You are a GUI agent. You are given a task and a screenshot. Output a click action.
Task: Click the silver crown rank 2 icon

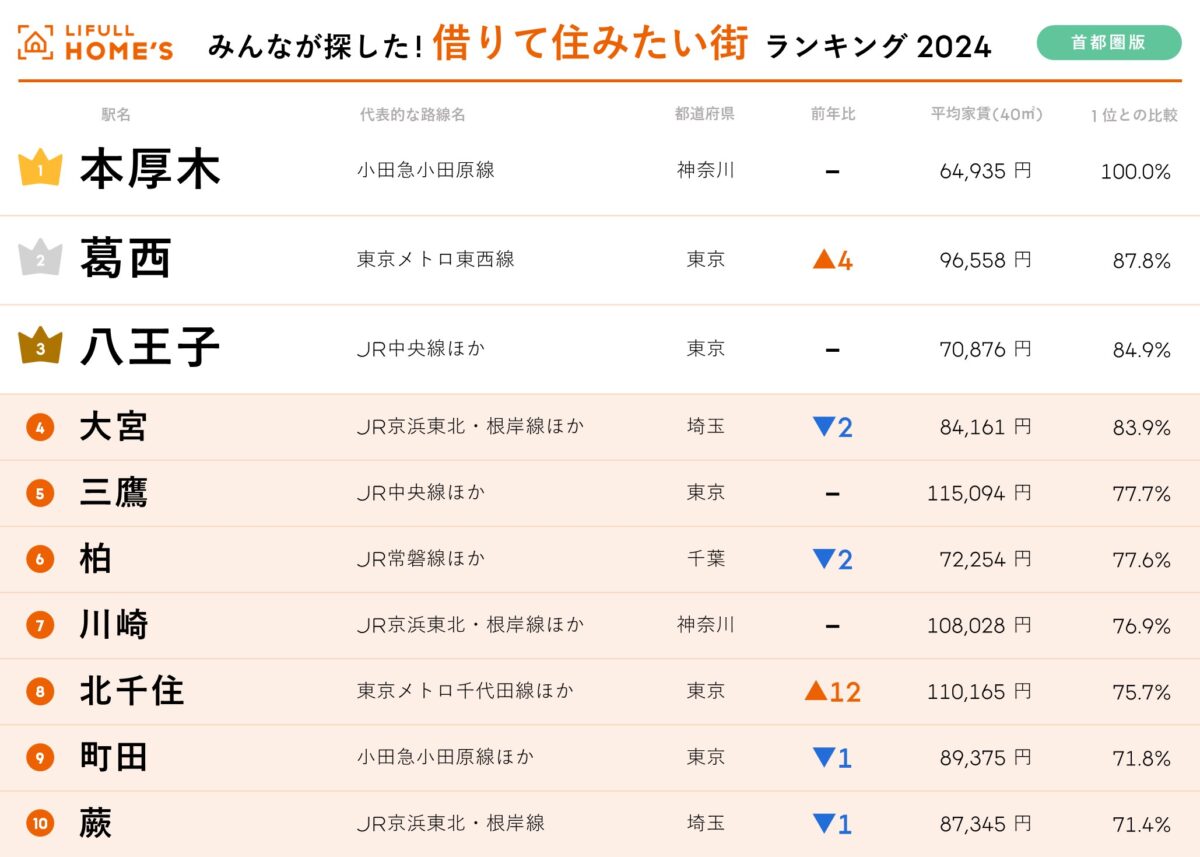click(x=40, y=258)
